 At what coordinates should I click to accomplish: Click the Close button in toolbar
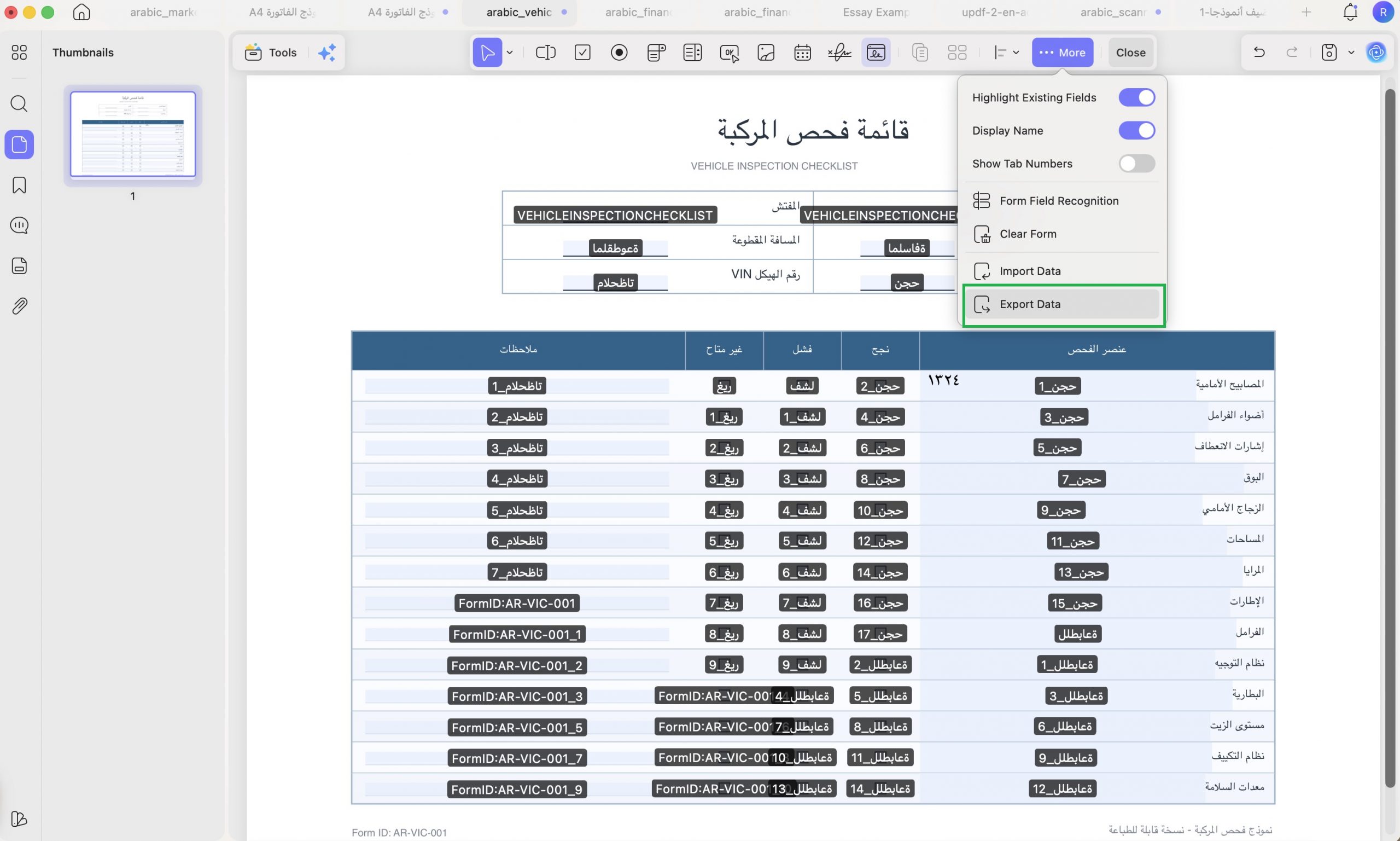pos(1130,53)
